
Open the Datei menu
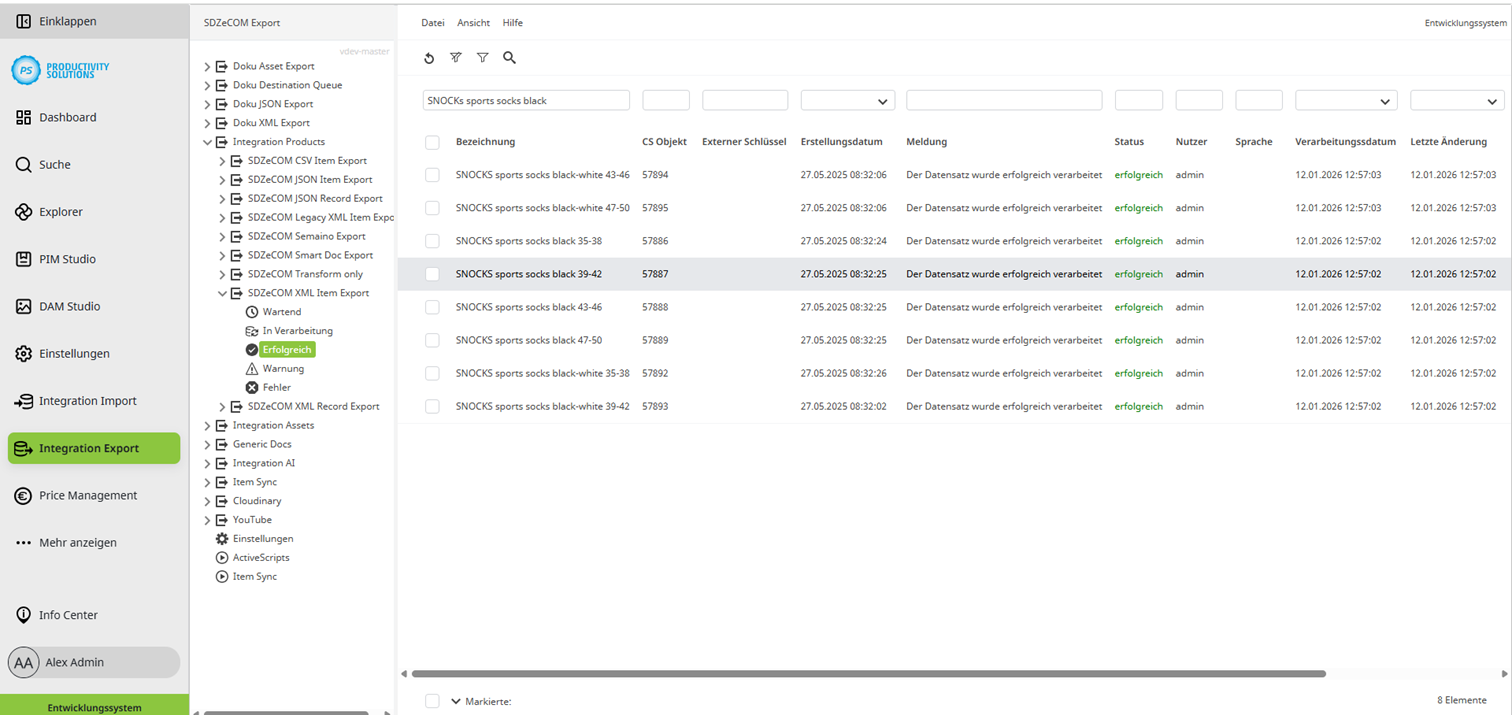pos(433,23)
